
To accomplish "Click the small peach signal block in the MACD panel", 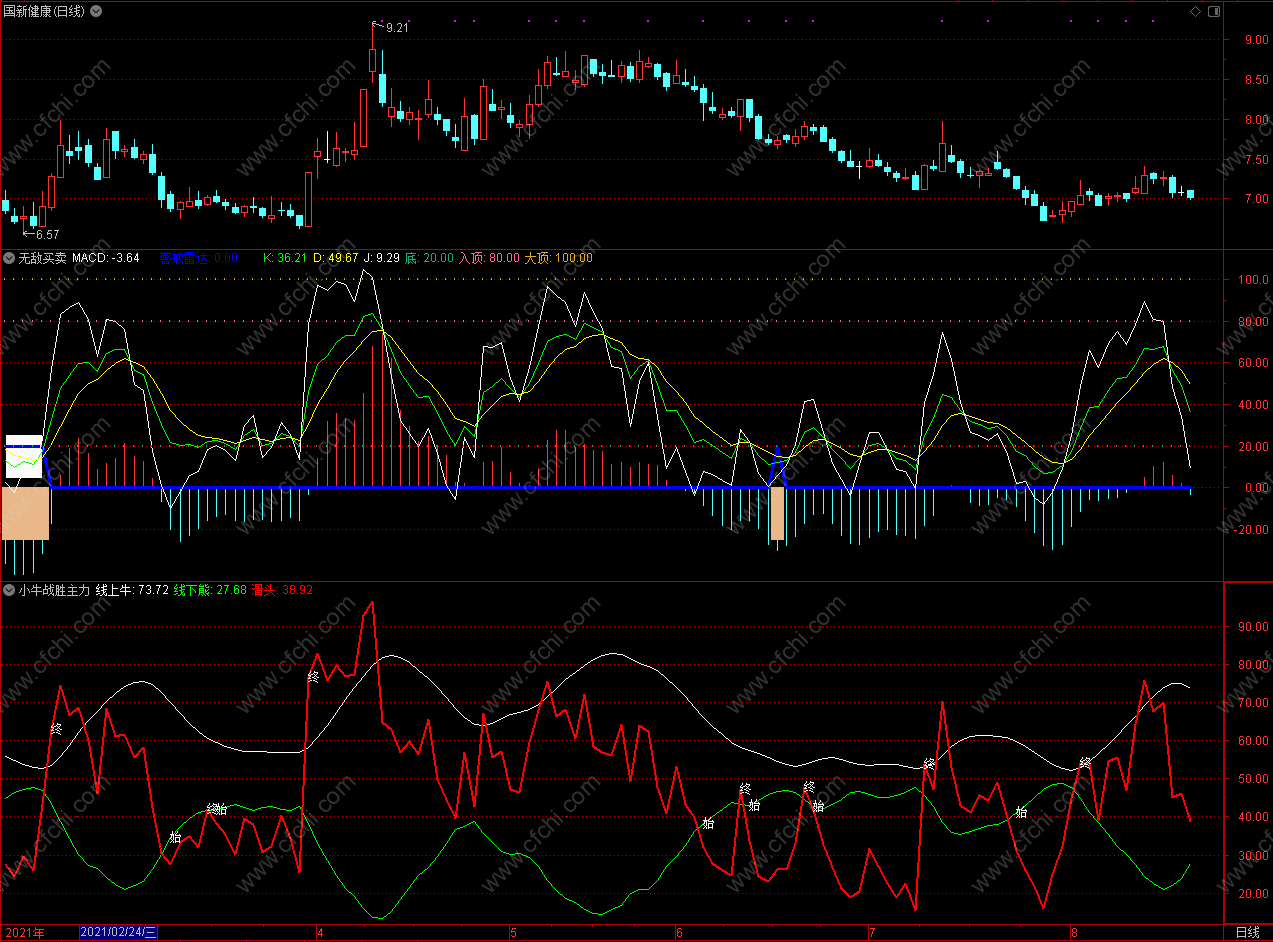I will coord(778,513).
